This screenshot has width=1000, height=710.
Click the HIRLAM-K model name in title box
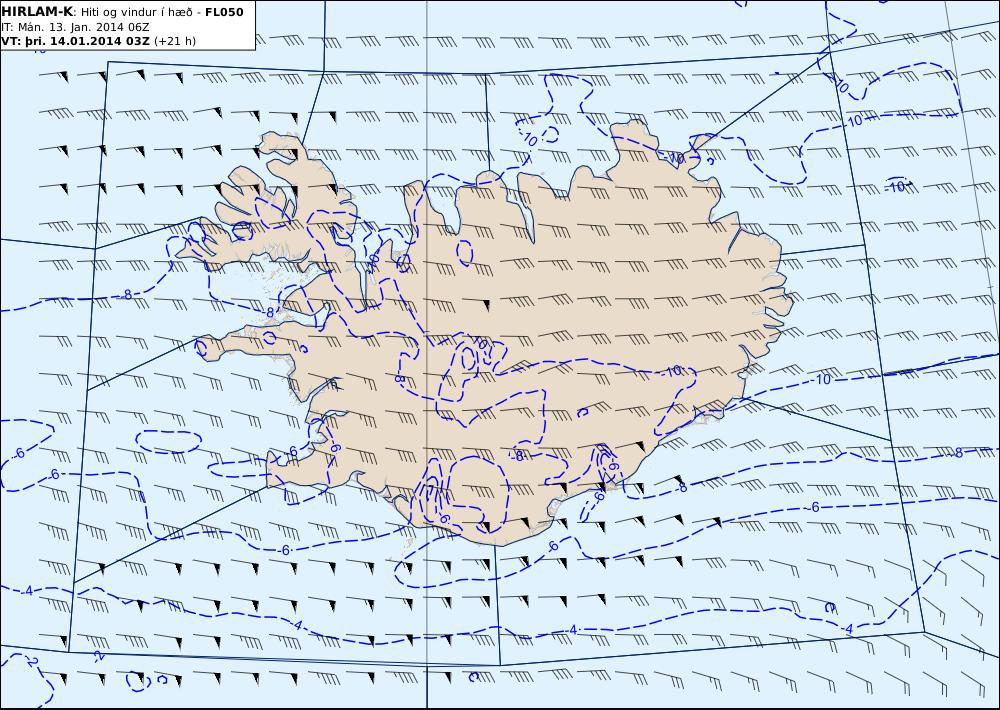click(x=37, y=12)
